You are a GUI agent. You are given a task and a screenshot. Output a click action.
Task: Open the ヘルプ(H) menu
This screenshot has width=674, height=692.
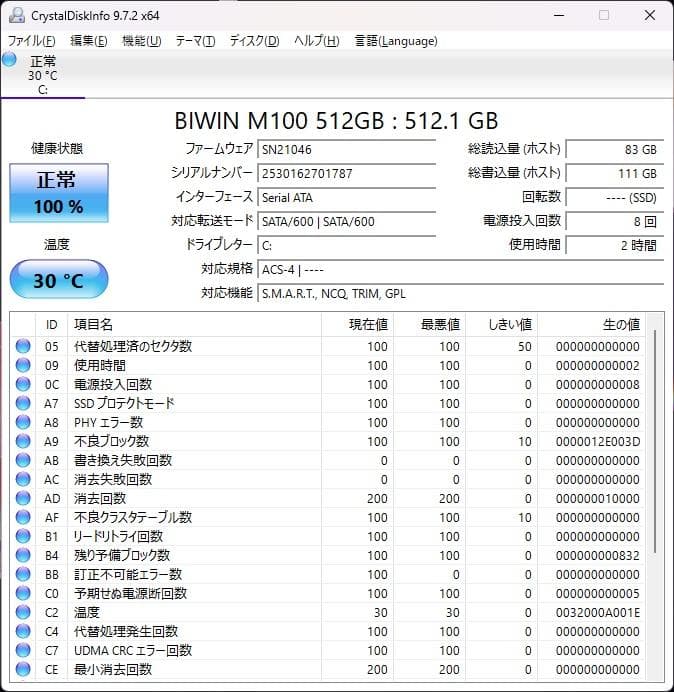pos(317,41)
